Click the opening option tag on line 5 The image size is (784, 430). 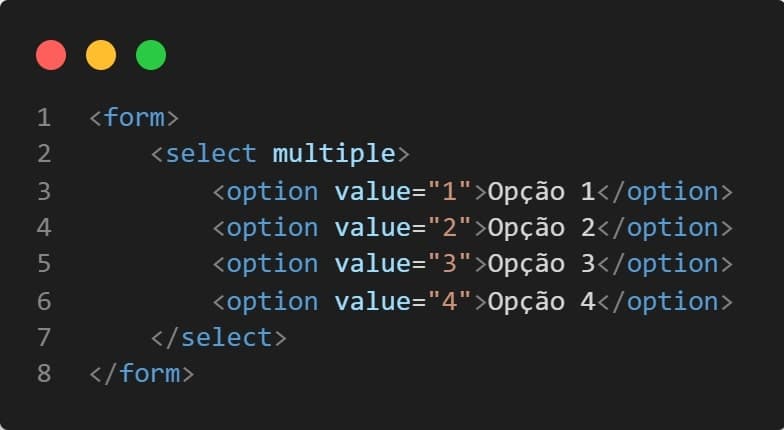coord(266,264)
